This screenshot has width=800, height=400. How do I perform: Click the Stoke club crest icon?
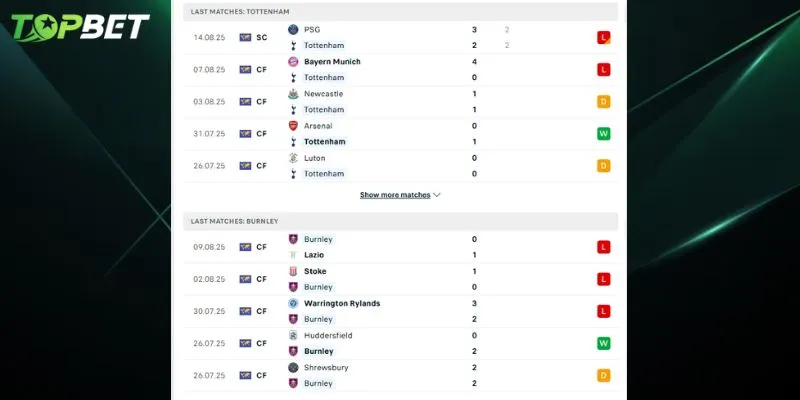click(x=293, y=271)
